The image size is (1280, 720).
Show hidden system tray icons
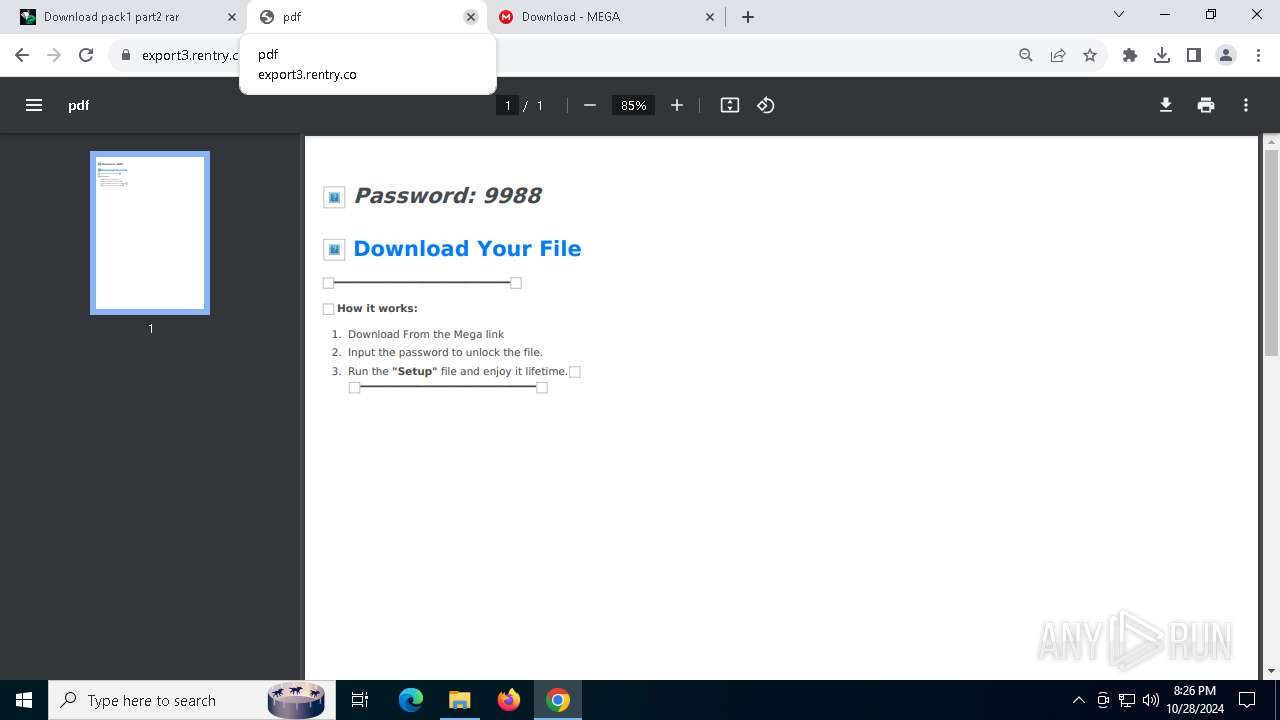point(1078,700)
